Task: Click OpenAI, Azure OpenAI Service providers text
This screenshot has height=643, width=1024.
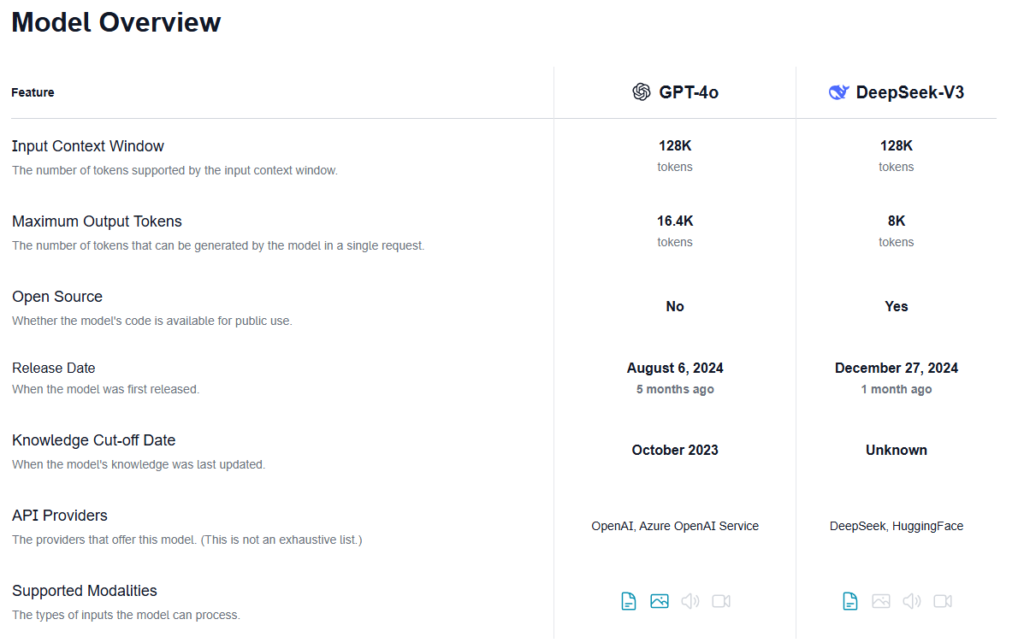Action: 675,526
